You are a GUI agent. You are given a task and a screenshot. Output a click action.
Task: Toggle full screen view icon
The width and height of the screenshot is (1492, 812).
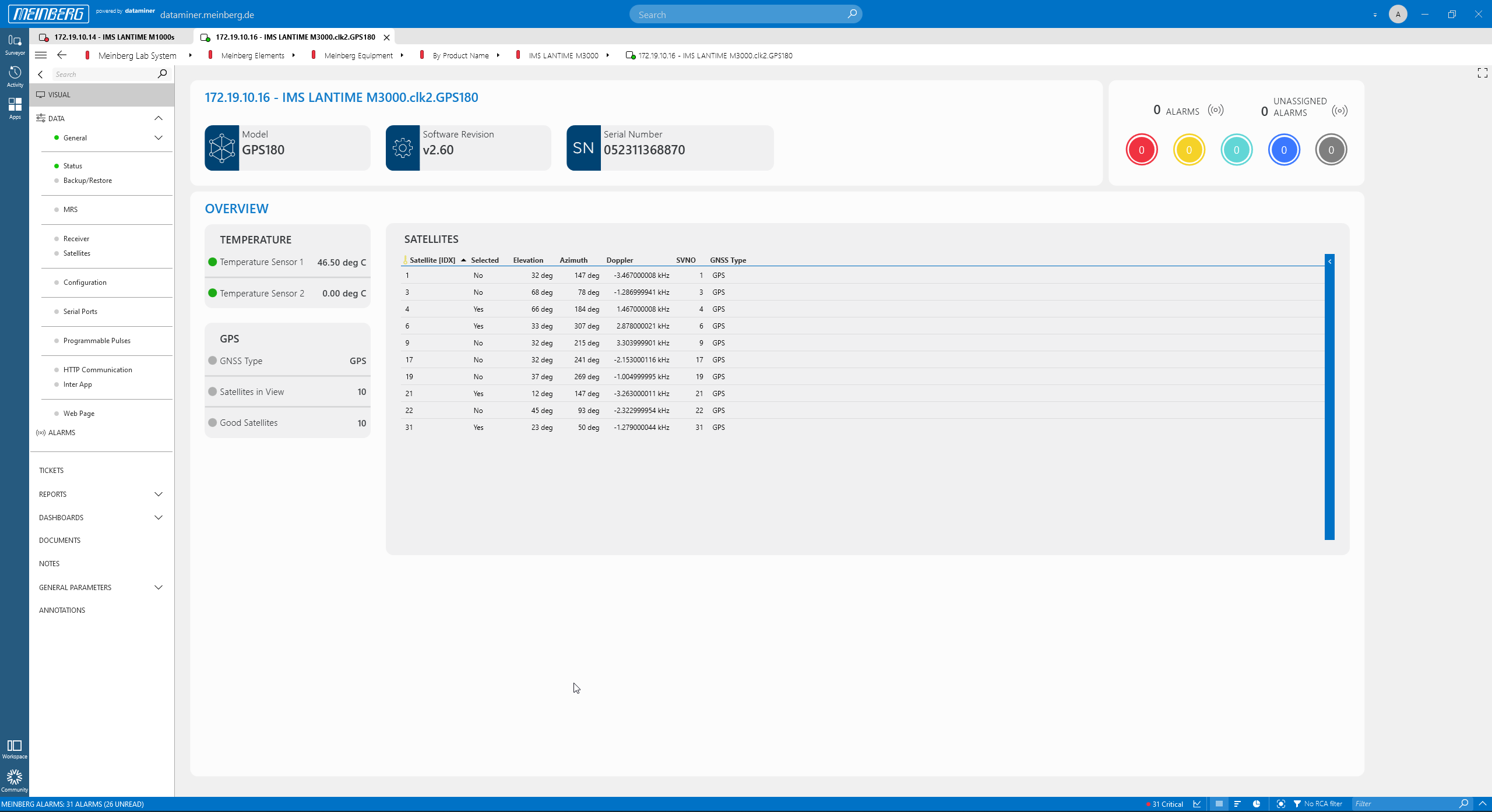coord(1483,73)
